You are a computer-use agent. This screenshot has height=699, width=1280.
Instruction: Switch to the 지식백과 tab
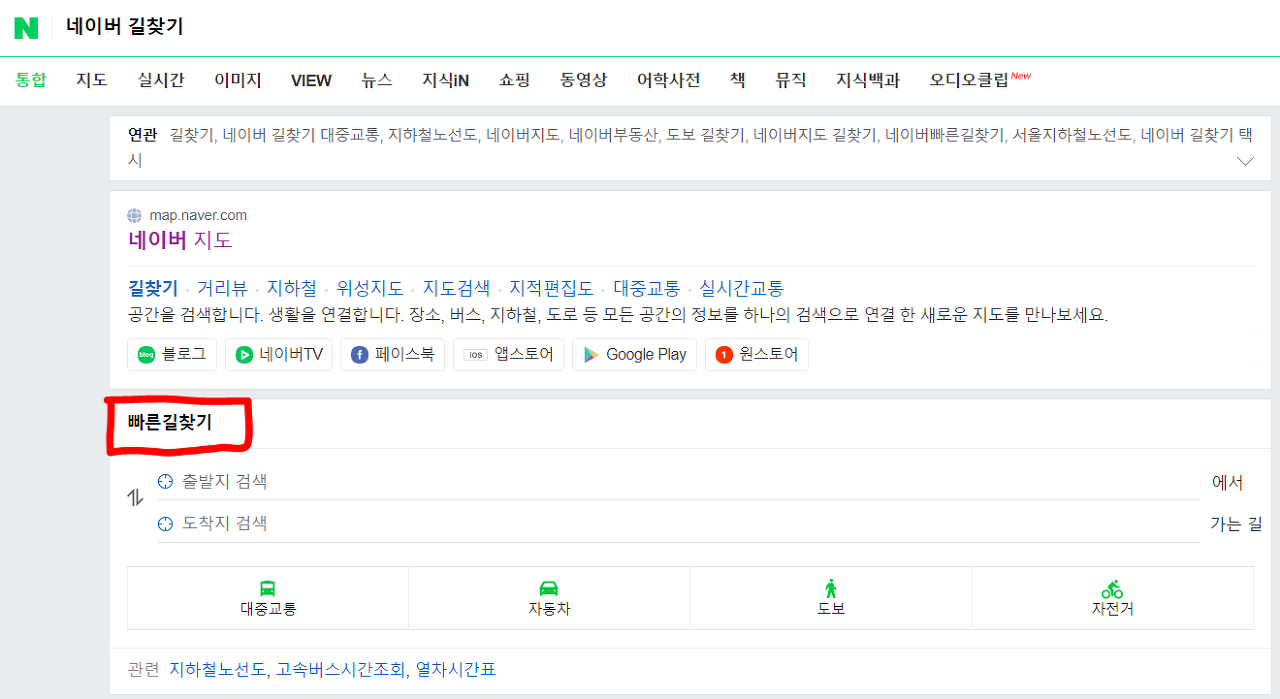point(868,80)
